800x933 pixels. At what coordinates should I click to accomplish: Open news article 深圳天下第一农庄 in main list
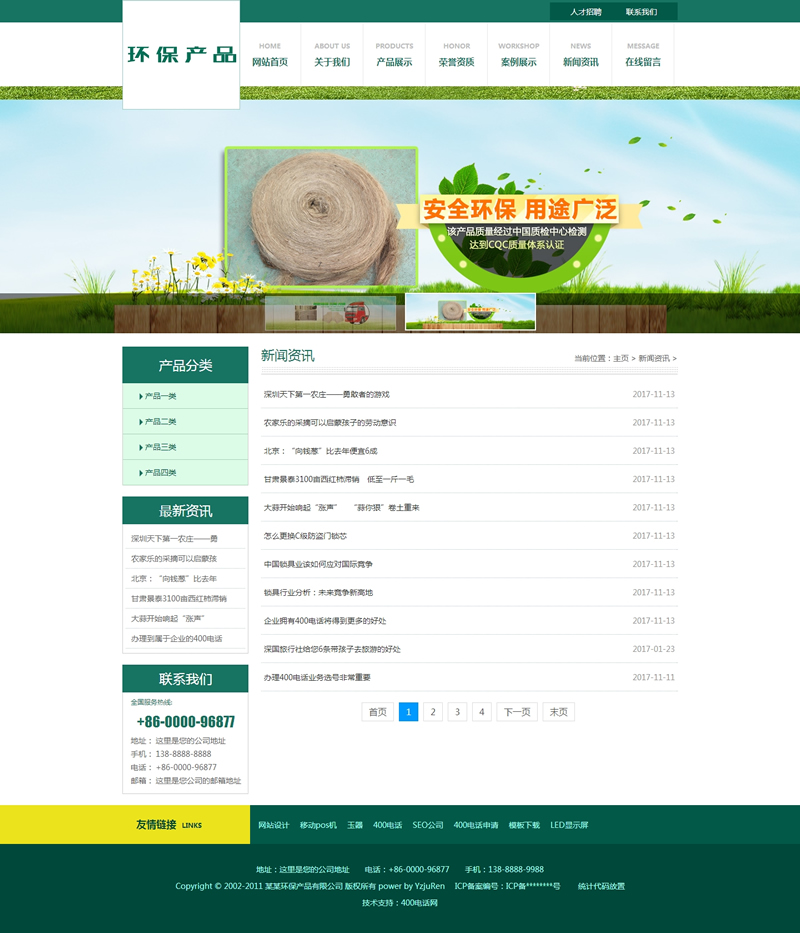click(327, 394)
